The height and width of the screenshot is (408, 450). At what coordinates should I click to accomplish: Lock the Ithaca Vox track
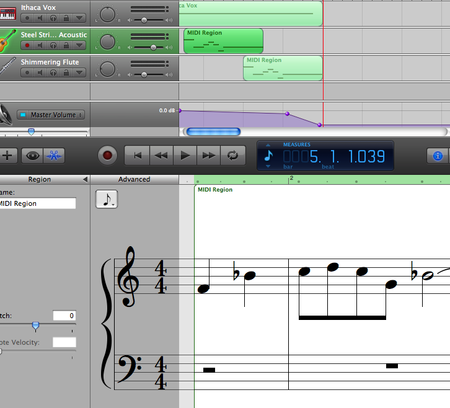(x=66, y=18)
